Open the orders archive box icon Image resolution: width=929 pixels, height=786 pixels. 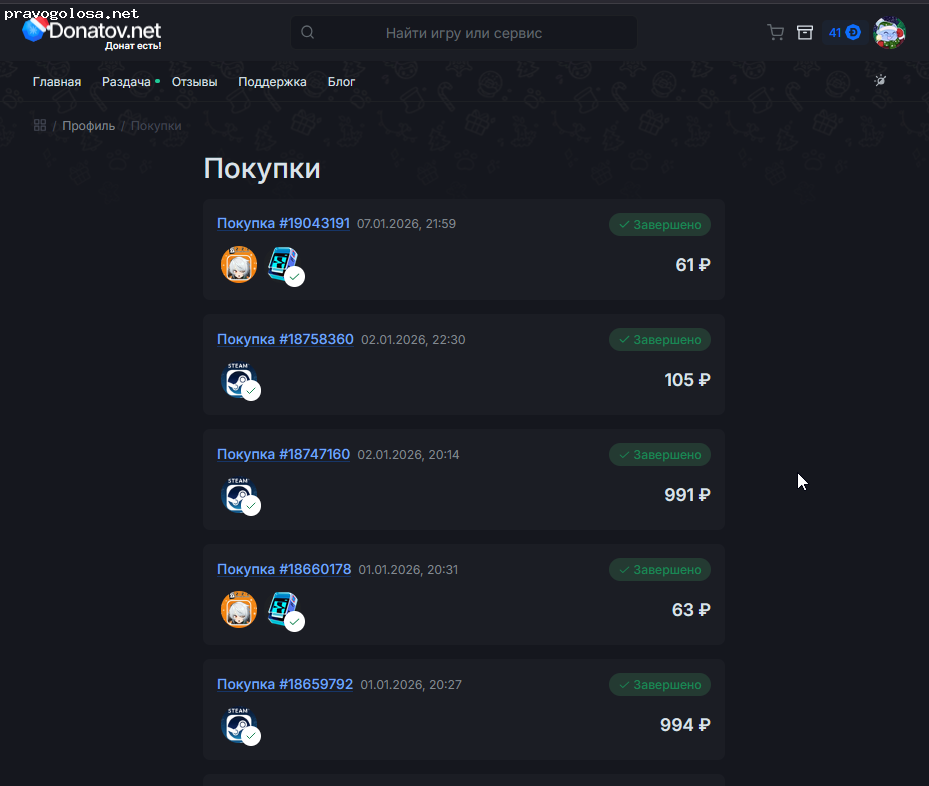[805, 32]
